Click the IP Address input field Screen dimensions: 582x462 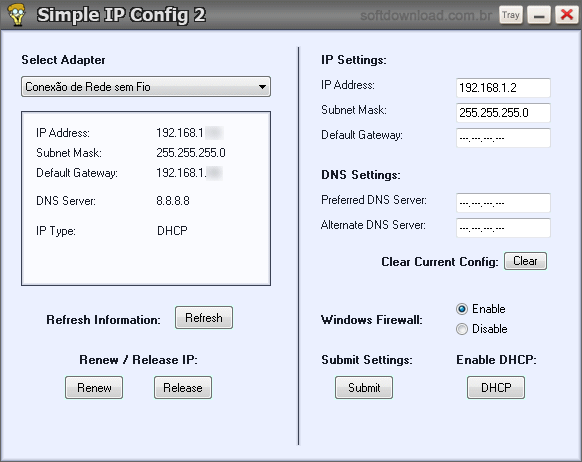click(x=503, y=88)
